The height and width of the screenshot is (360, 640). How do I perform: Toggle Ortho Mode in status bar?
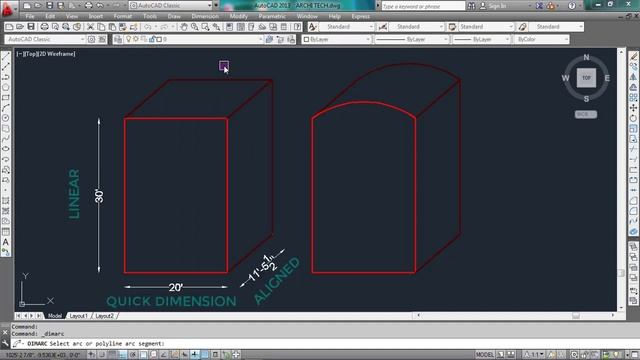(122, 355)
